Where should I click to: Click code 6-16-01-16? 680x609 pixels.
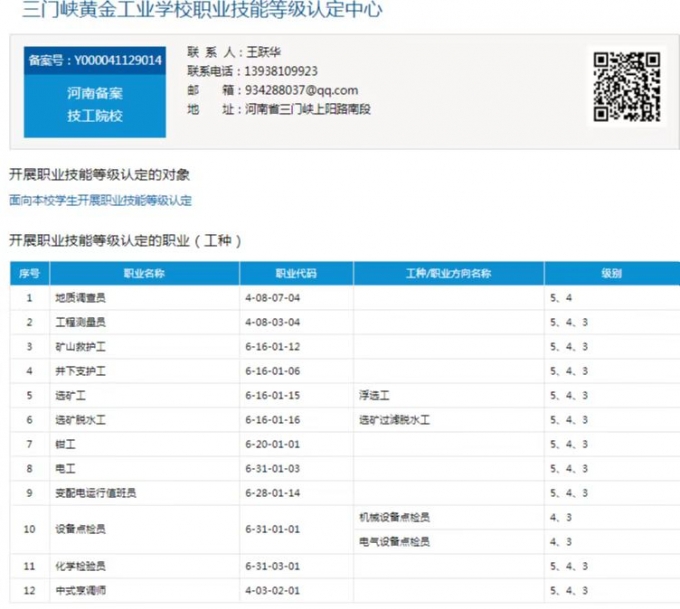click(272, 419)
